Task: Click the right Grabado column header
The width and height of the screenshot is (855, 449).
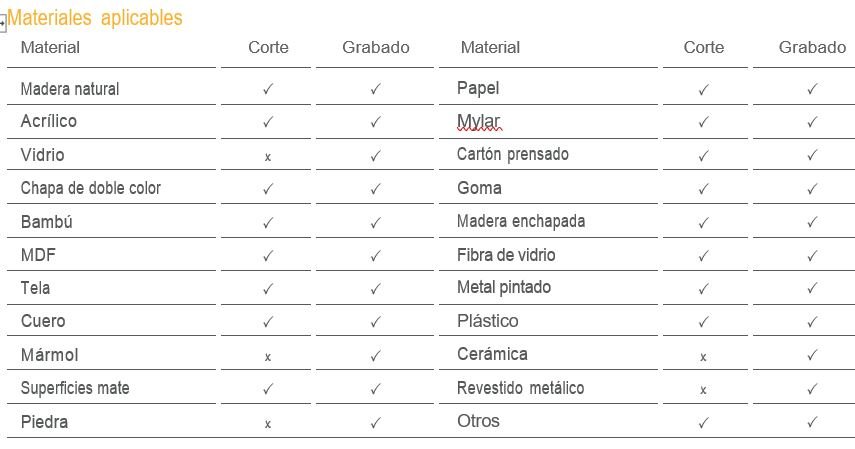Action: pos(812,47)
